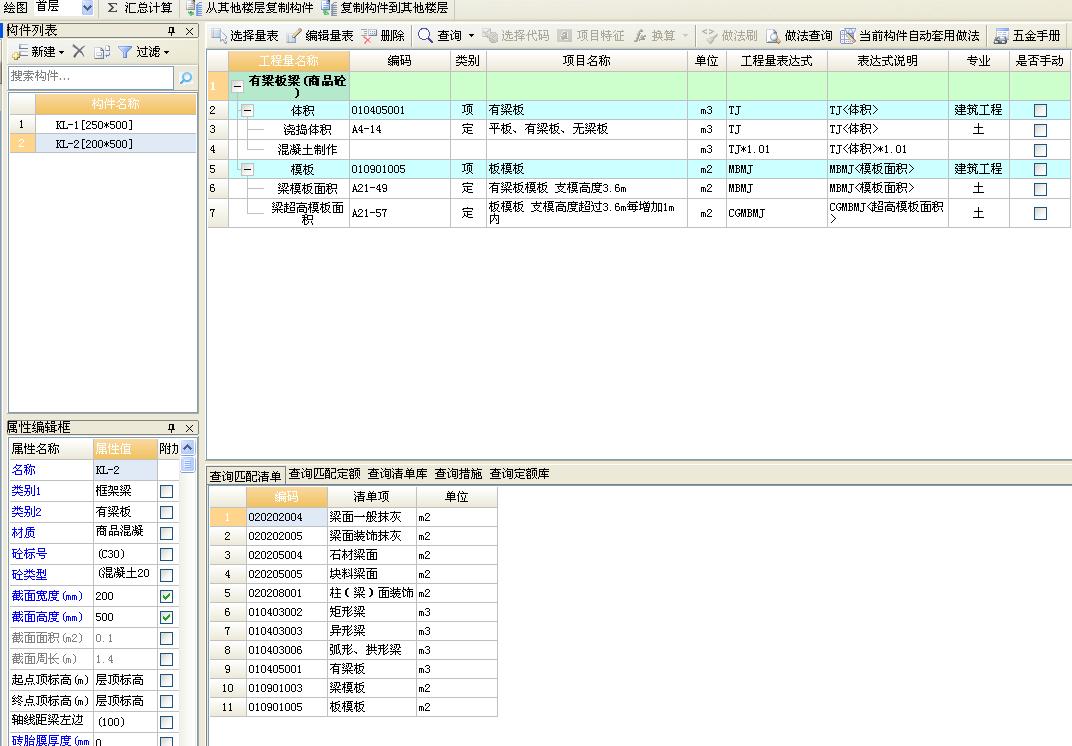
Task: Switch to 查询匹配清单 tab
Action: pyautogui.click(x=245, y=476)
